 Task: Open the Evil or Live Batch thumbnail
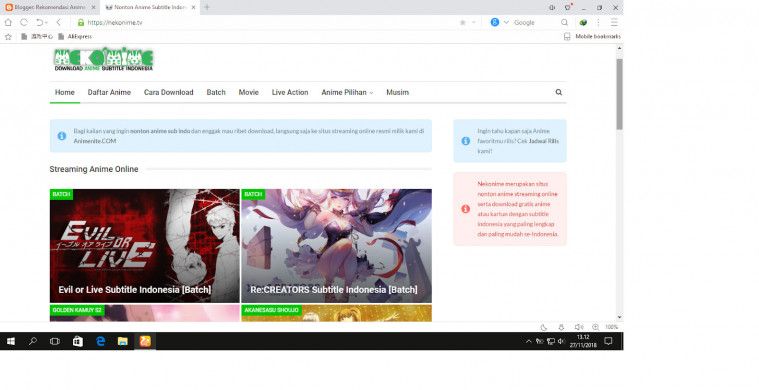click(x=145, y=246)
